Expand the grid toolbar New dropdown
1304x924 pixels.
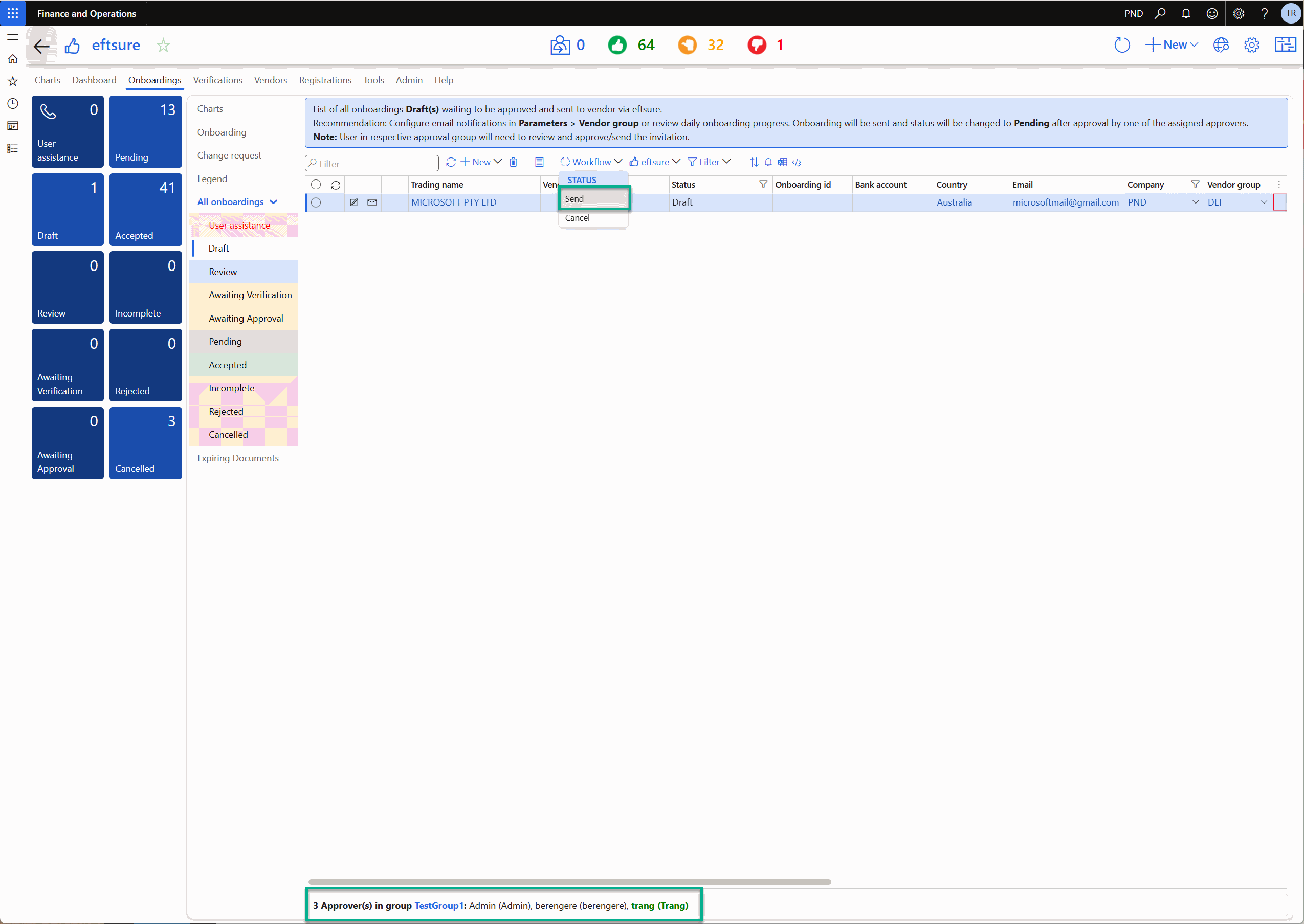coord(481,162)
